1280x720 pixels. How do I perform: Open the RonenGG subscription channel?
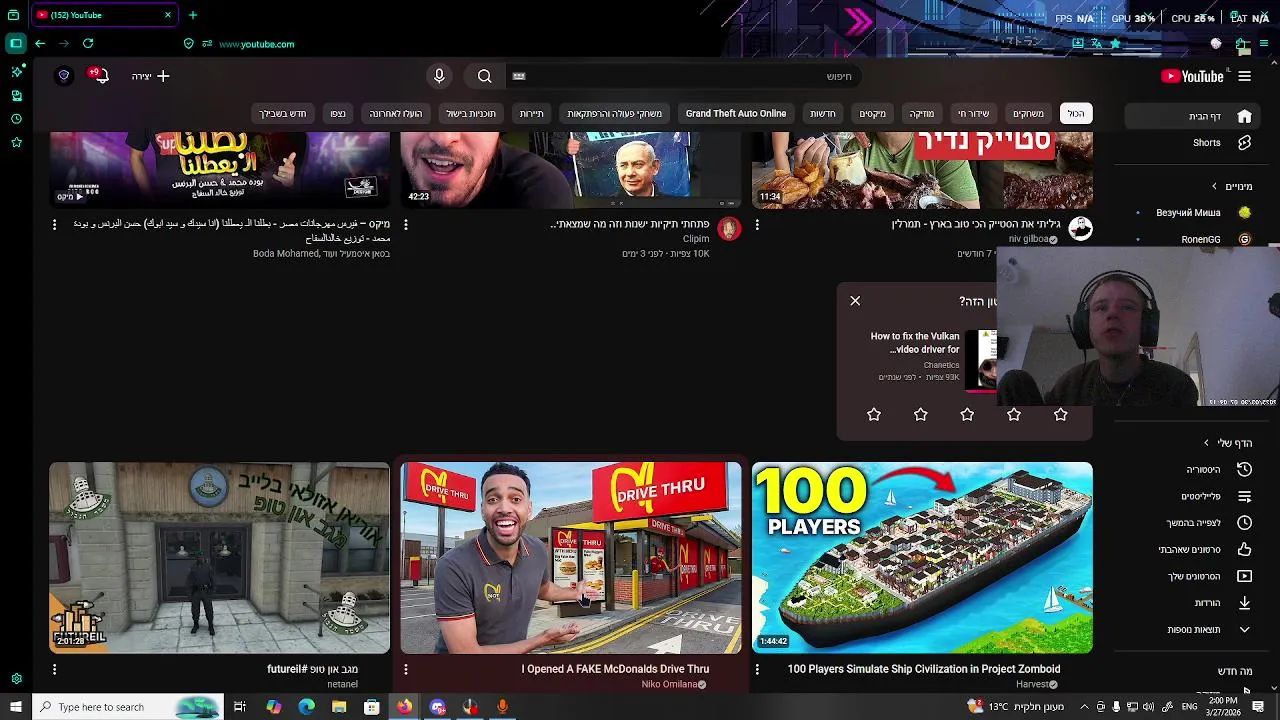[x=1190, y=239]
